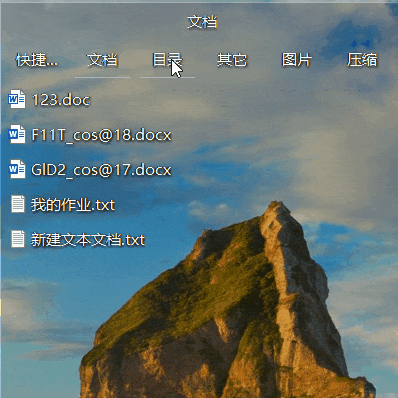Viewport: 398px width, 398px height.
Task: Select the 压缩 tab
Action: pyautogui.click(x=362, y=60)
